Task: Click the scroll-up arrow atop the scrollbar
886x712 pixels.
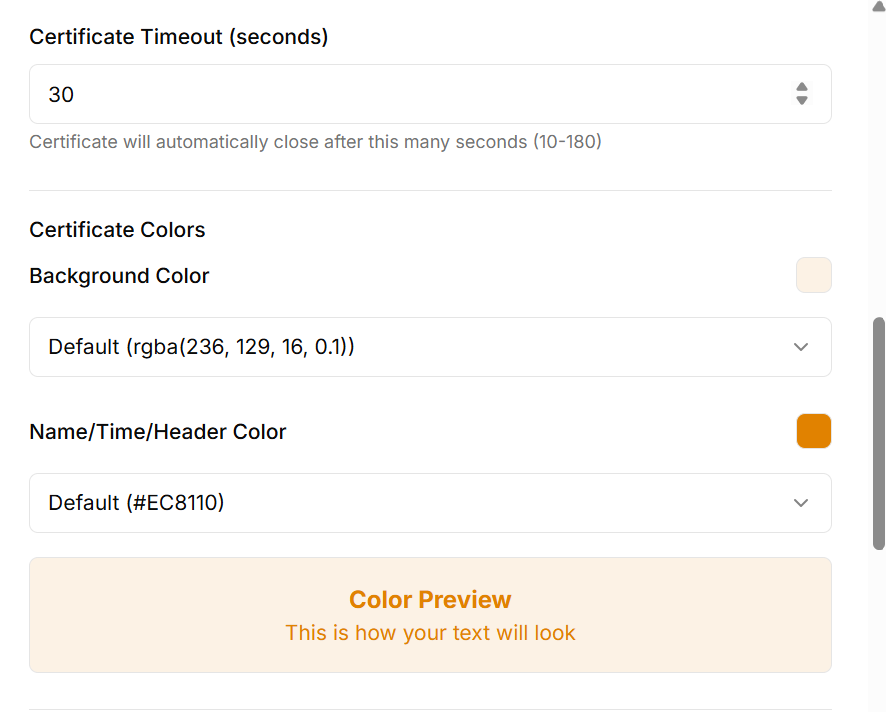Action: (879, 6)
